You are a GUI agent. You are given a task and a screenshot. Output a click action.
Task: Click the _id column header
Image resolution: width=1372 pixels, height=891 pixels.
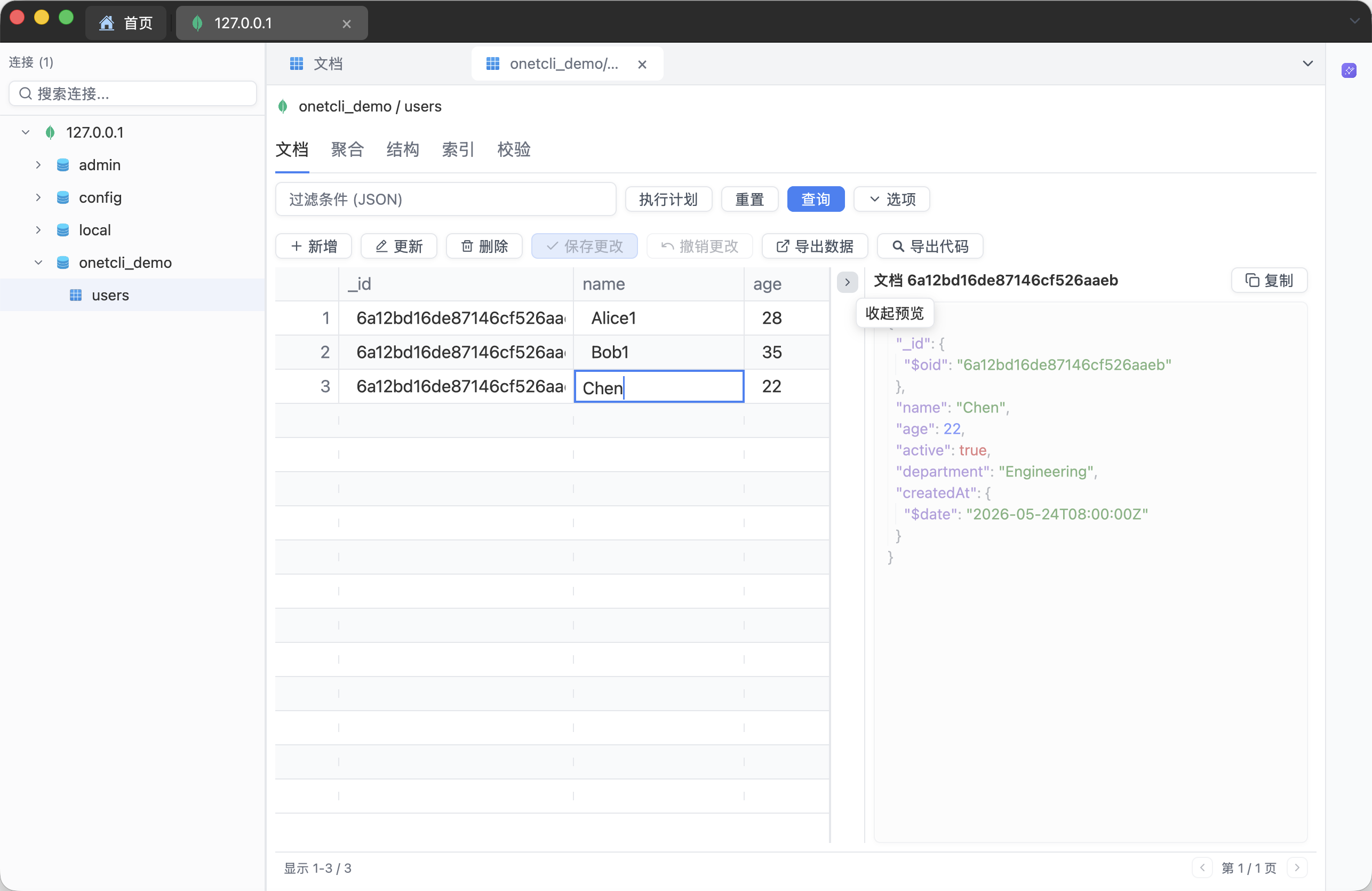(x=456, y=284)
